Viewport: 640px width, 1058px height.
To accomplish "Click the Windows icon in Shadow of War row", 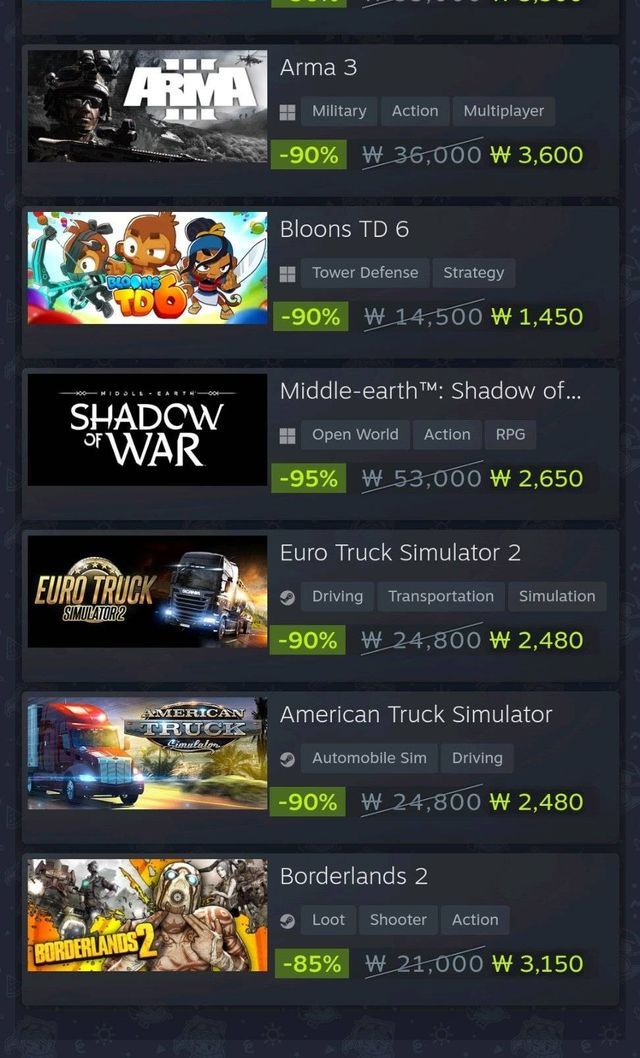I will pos(287,436).
